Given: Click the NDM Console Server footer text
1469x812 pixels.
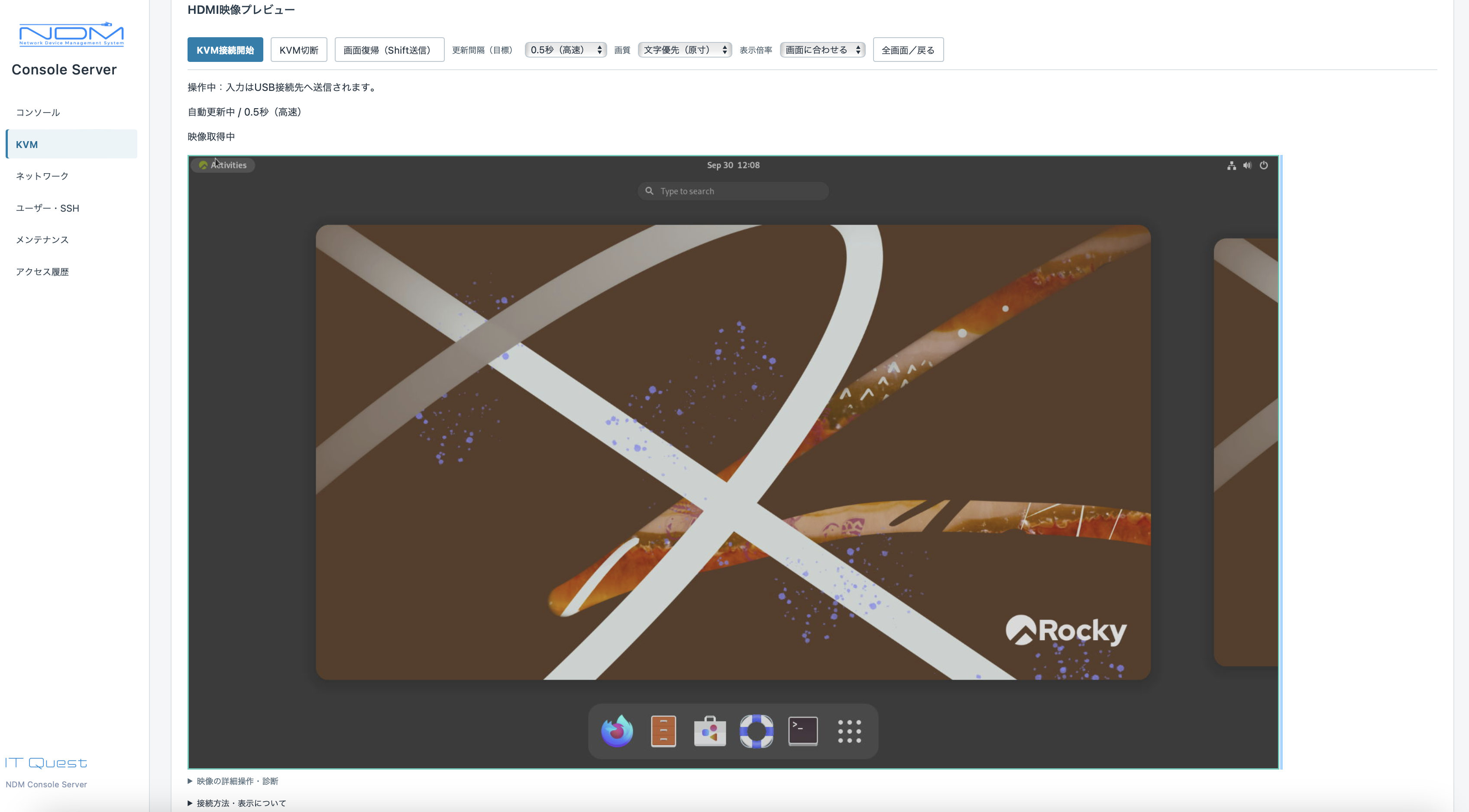Looking at the screenshot, I should [x=46, y=785].
